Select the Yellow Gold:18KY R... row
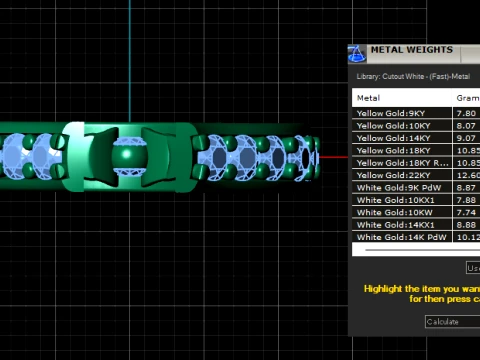The height and width of the screenshot is (360, 480). point(416,163)
